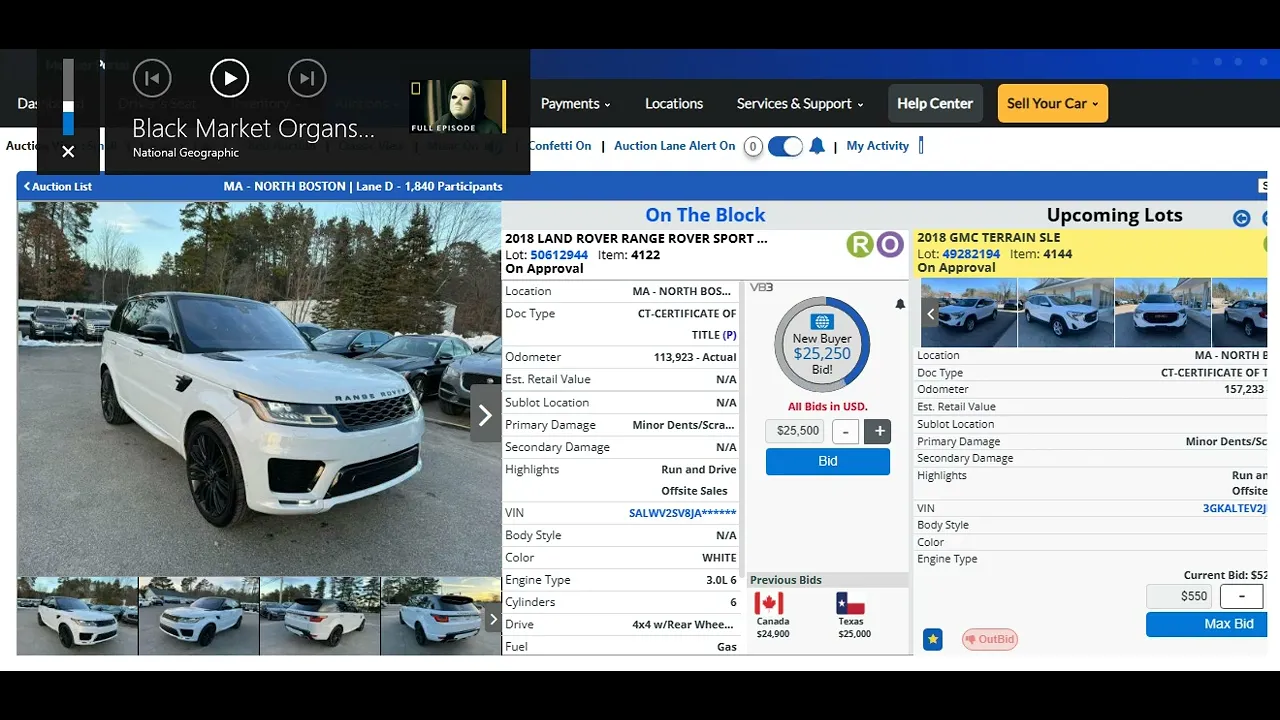Go back to Auction List
This screenshot has width=1280, height=720.
58,186
